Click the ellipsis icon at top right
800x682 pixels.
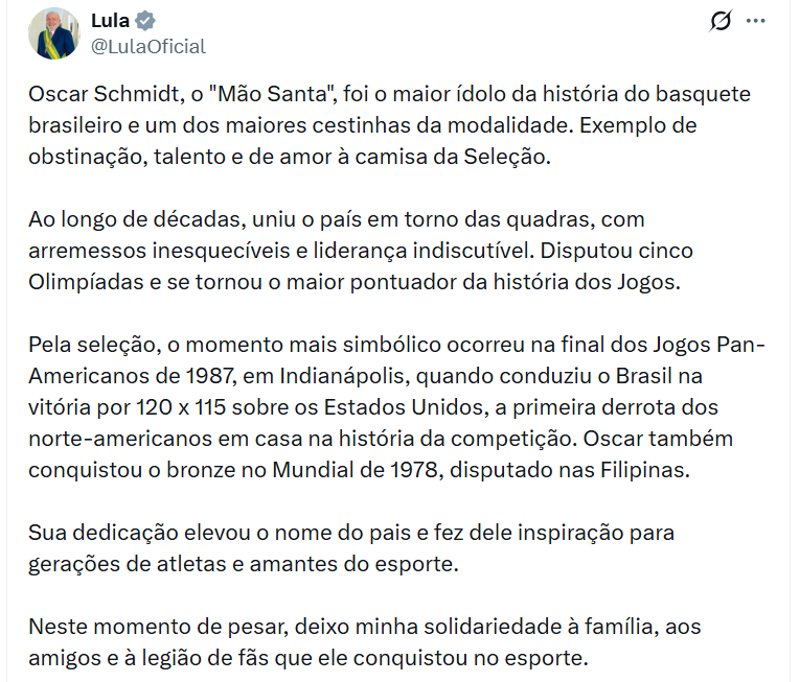(x=758, y=19)
